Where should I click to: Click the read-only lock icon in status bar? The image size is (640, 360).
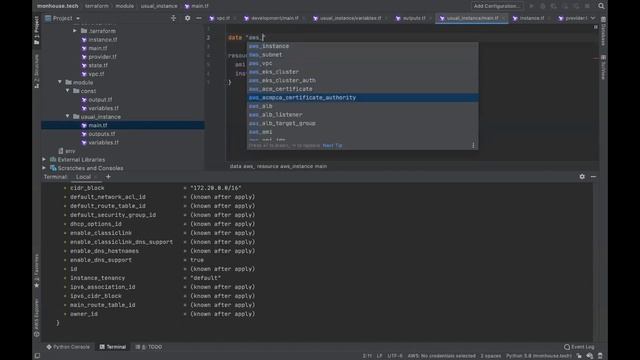pyautogui.click(x=579, y=356)
